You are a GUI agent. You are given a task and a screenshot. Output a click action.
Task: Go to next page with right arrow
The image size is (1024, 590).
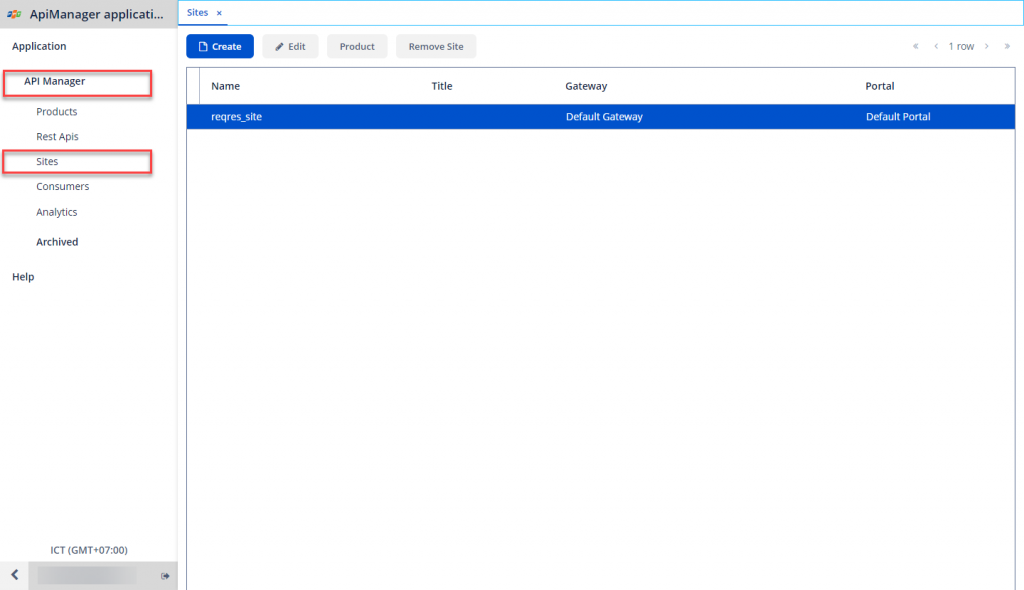986,46
